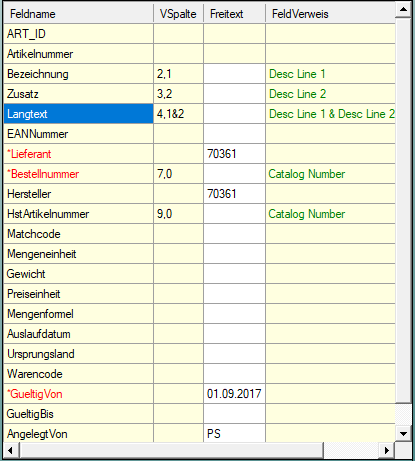
Task: Click the Feldname column header
Action: point(78,14)
